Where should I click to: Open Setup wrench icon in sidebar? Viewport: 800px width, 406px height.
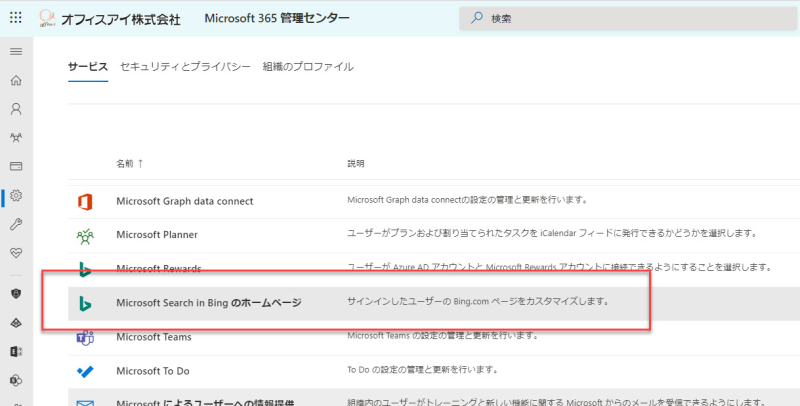16,224
